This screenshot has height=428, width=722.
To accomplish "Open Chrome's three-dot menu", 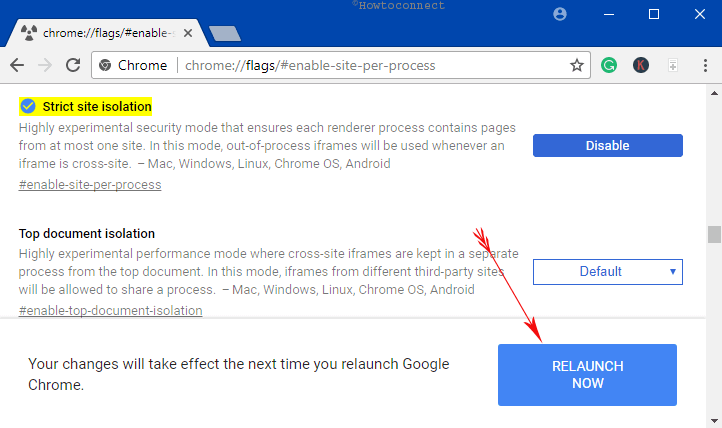I will click(705, 65).
